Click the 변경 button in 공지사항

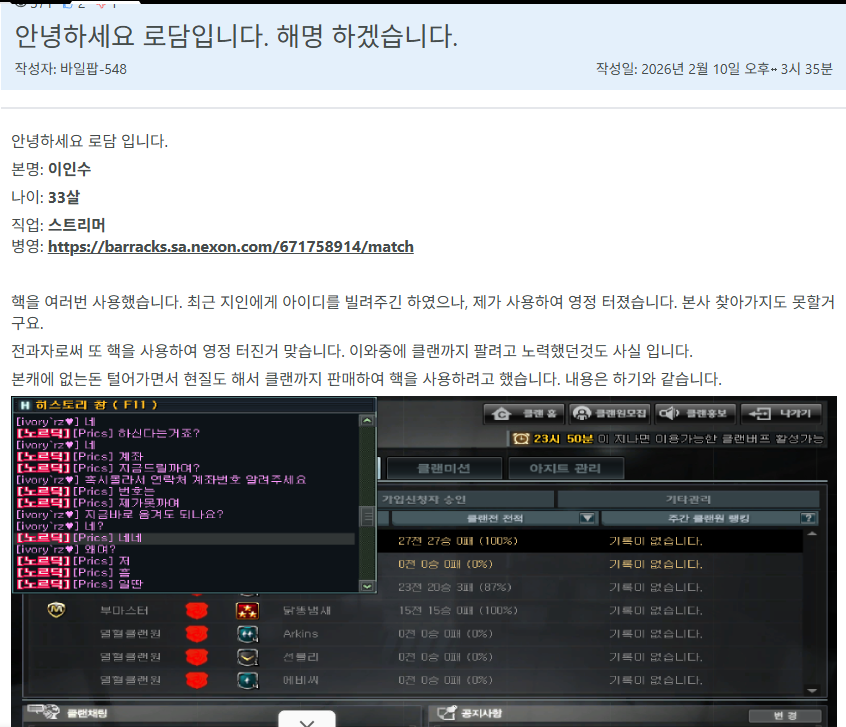click(x=785, y=715)
